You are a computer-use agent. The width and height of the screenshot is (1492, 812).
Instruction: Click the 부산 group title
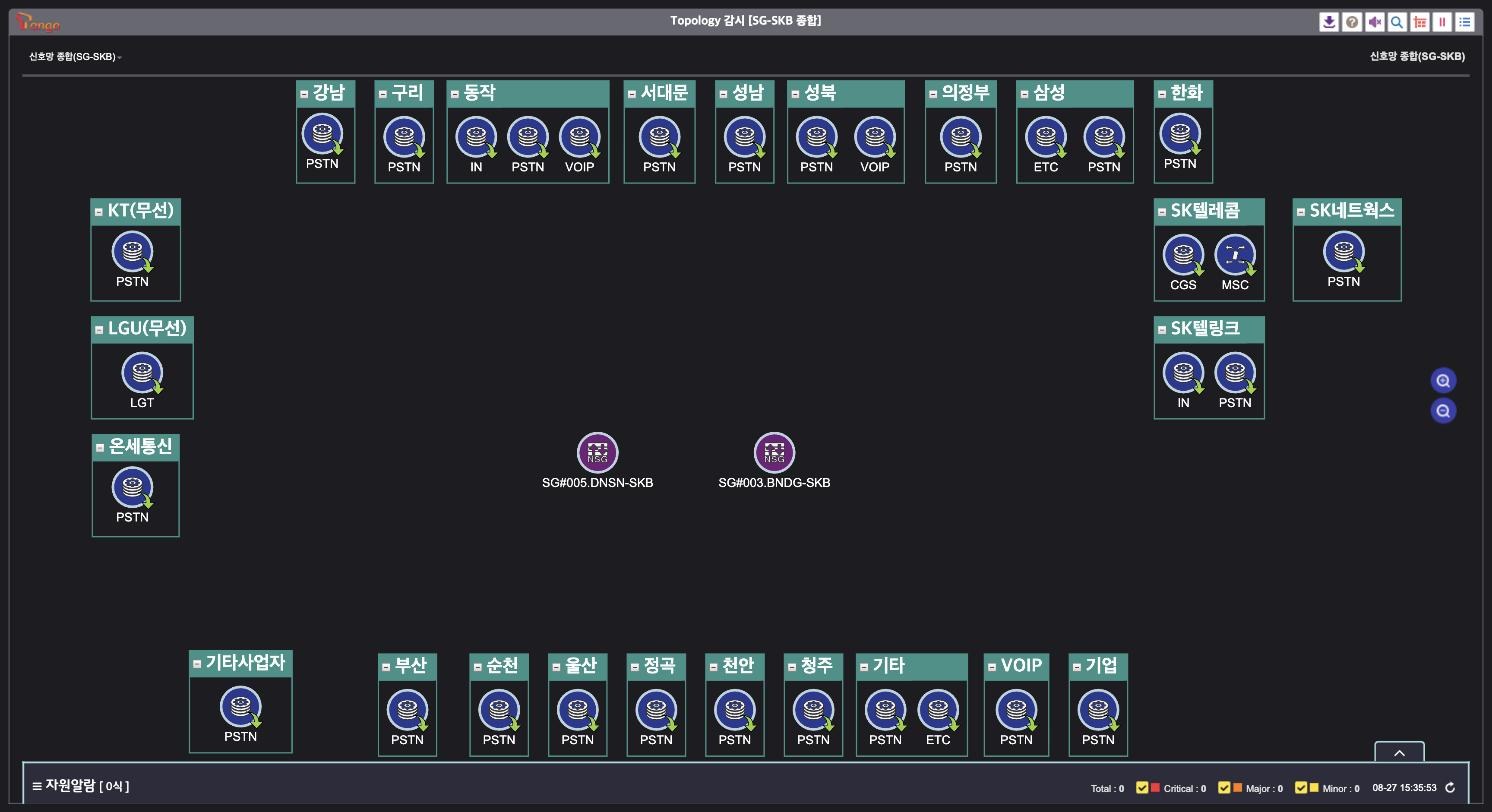pos(411,666)
